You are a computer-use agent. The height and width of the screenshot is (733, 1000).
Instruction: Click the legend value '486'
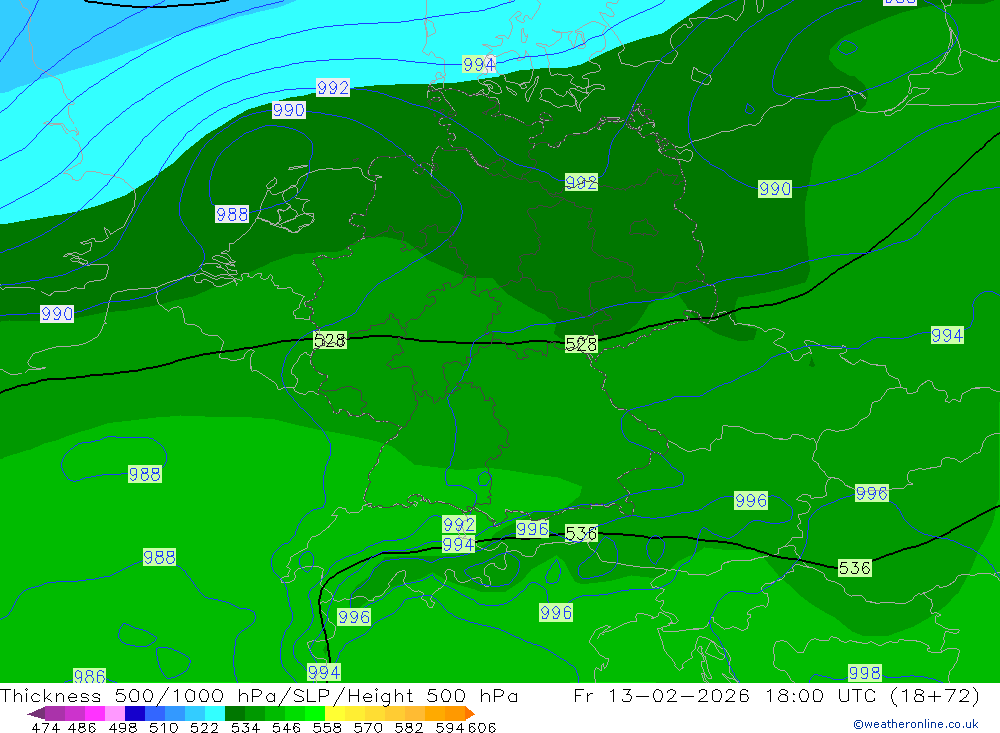[82, 728]
